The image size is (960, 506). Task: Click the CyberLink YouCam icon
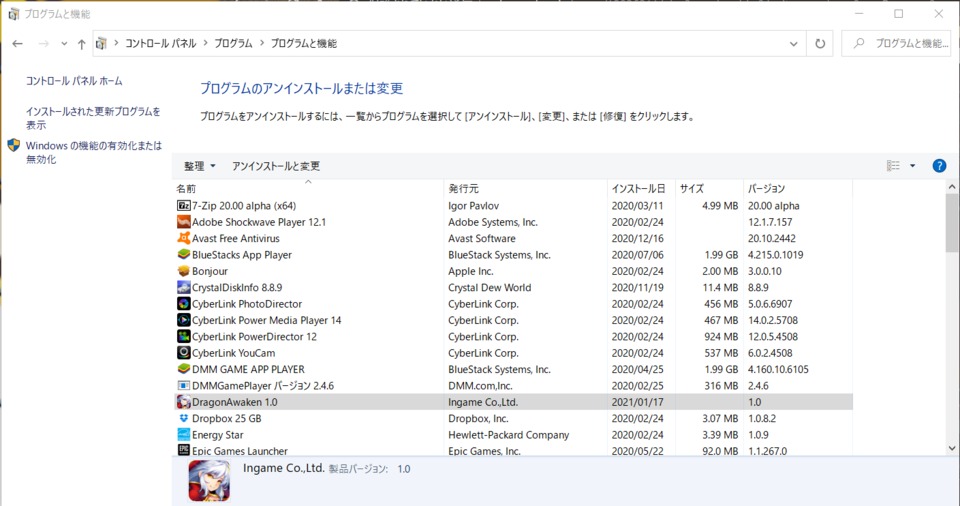pos(183,352)
